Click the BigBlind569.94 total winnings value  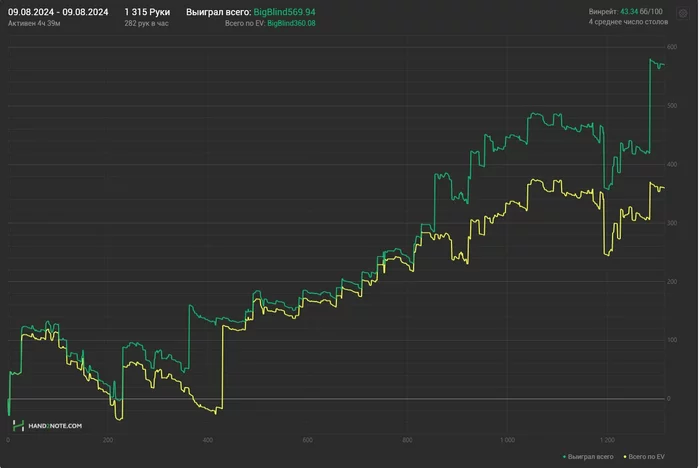pos(284,12)
